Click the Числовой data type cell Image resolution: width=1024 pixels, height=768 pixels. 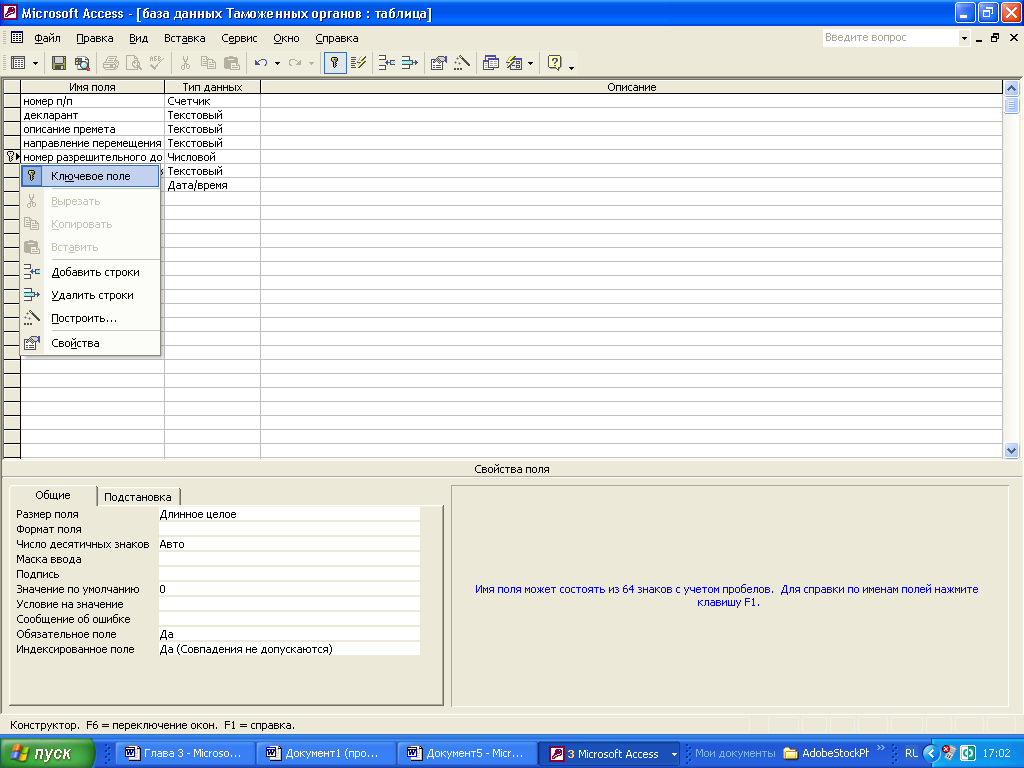pyautogui.click(x=212, y=157)
